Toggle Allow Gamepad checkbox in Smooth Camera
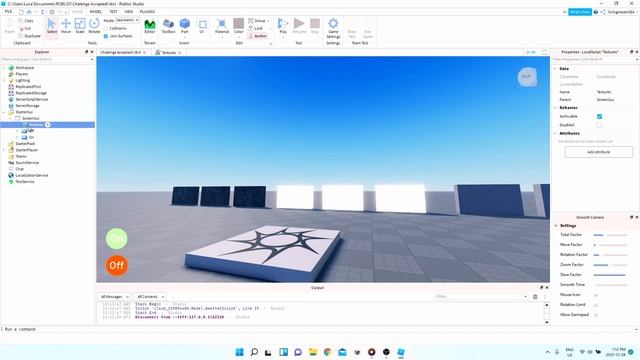 (x=596, y=315)
